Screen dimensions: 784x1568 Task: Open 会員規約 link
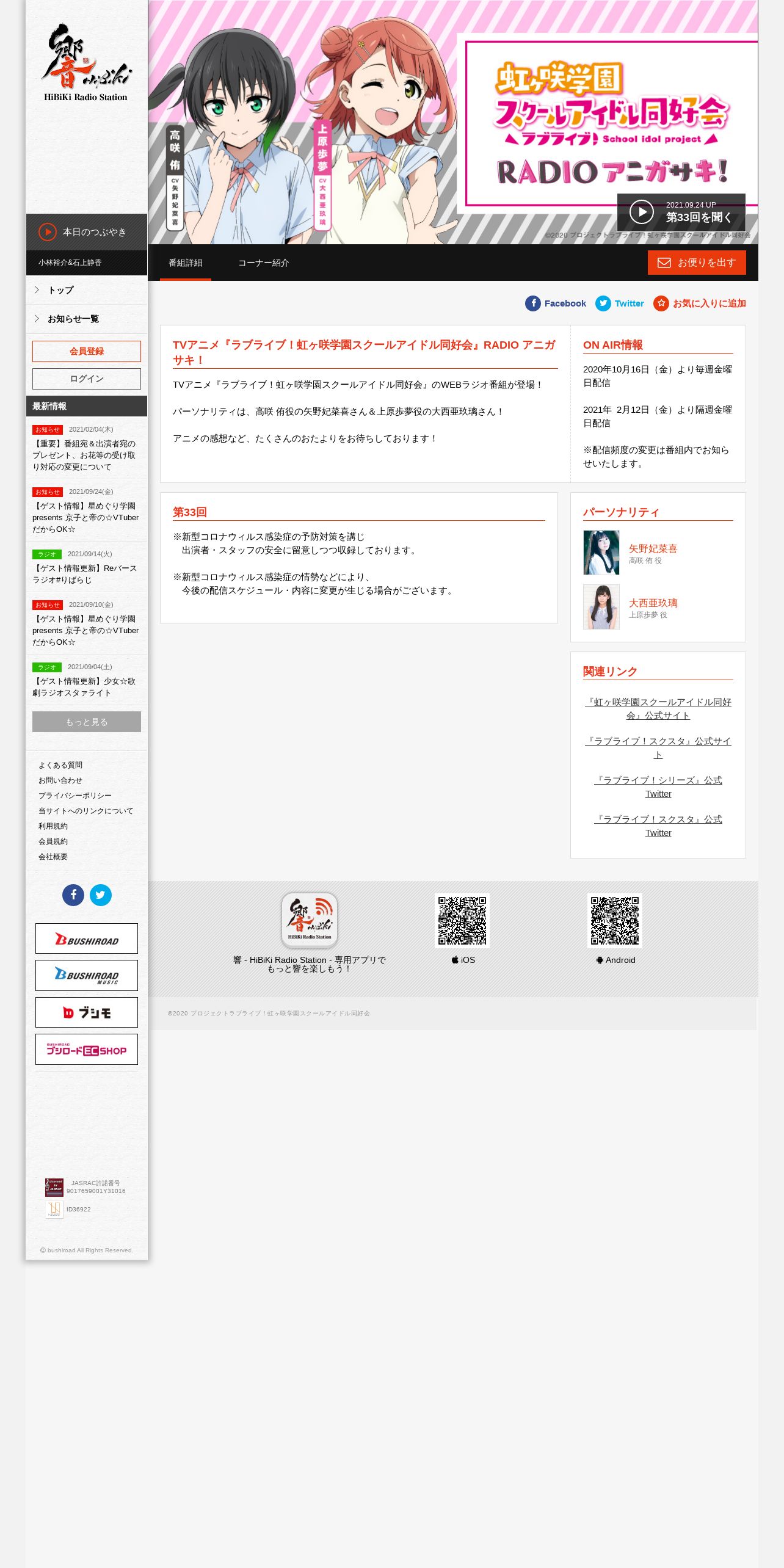(x=53, y=841)
